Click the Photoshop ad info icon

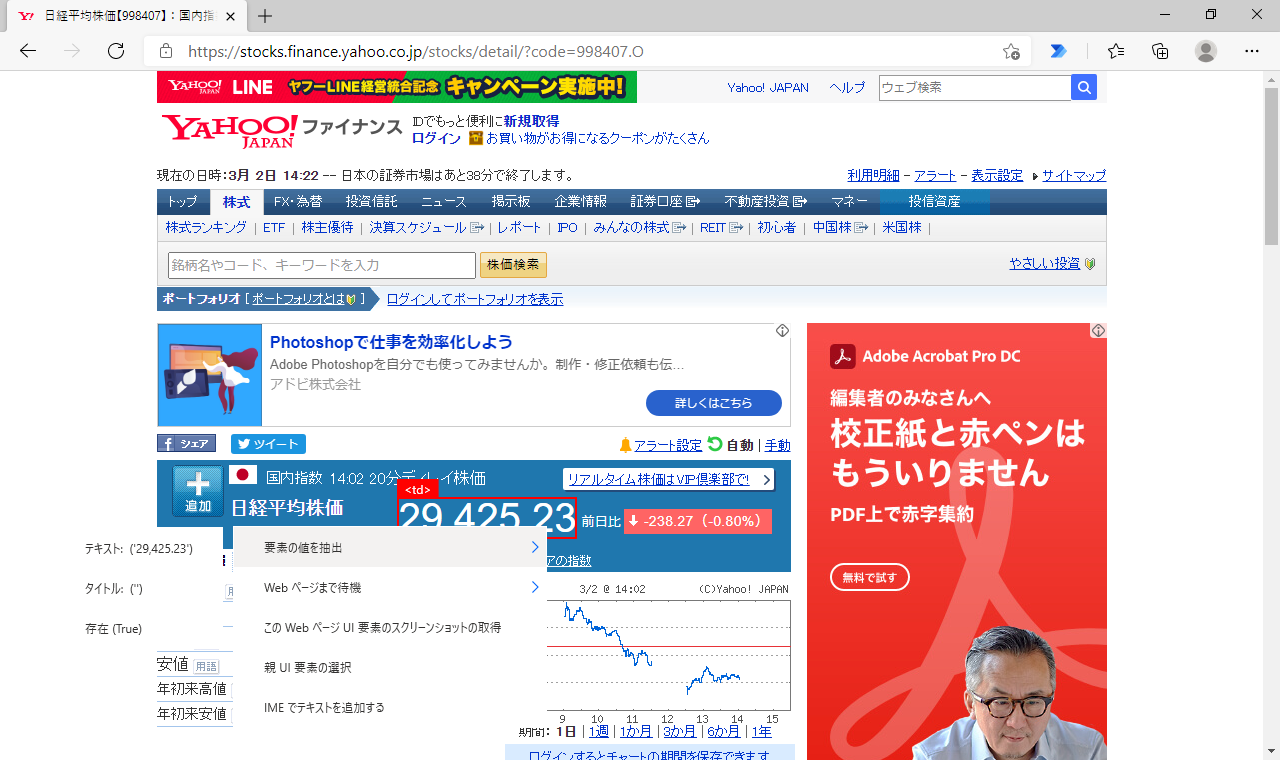(782, 331)
